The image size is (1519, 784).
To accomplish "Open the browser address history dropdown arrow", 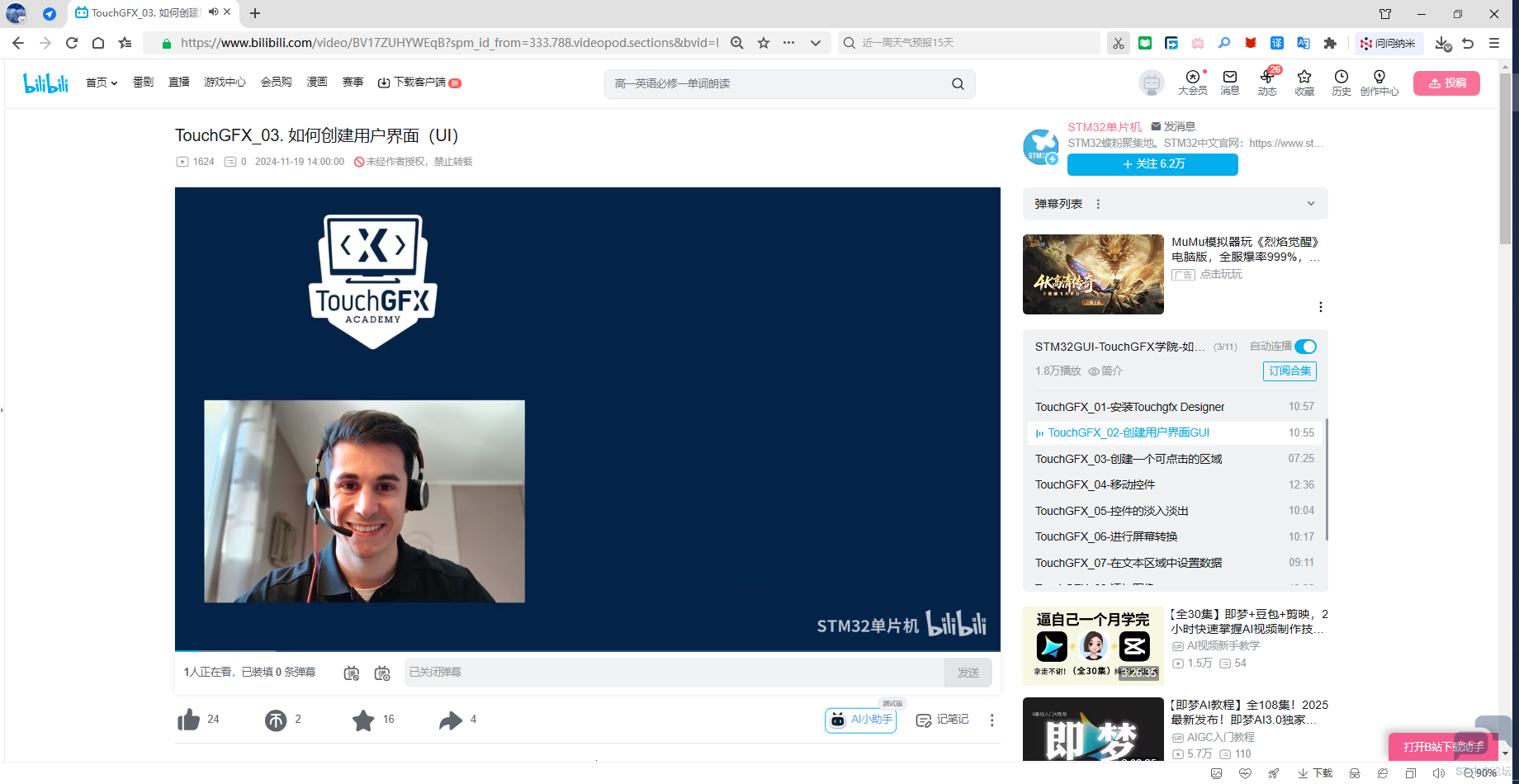I will click(x=816, y=43).
